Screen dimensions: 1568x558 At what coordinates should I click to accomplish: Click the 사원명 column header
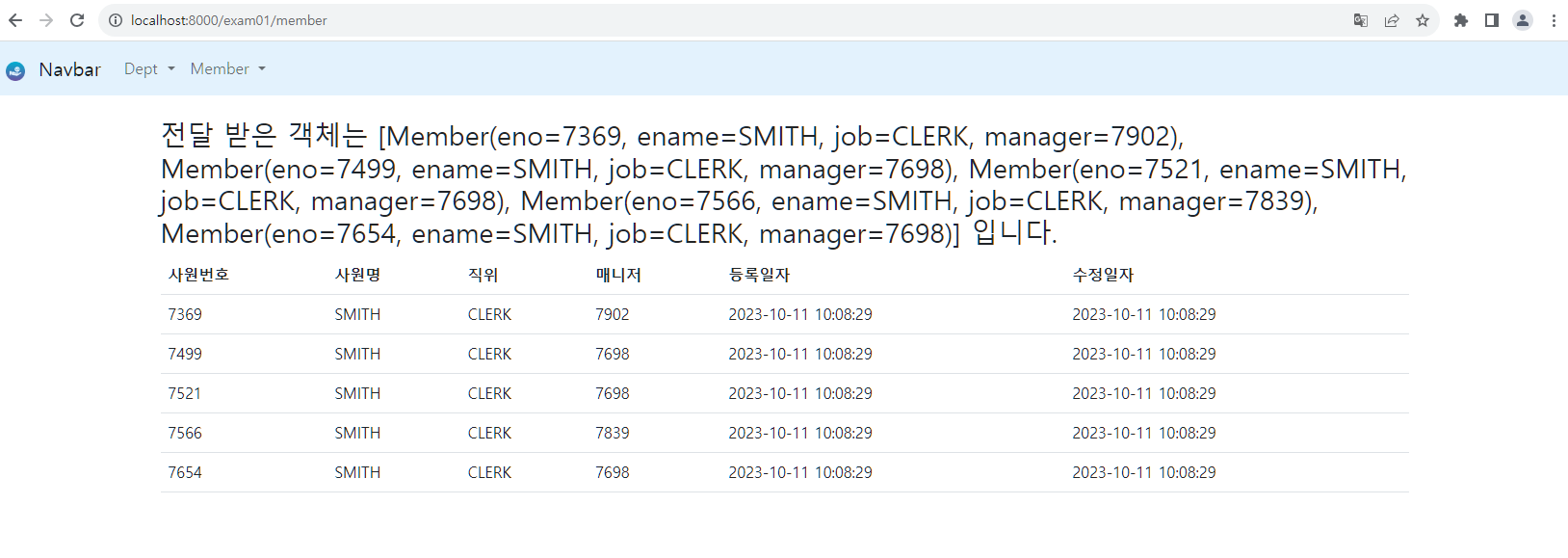pos(357,275)
